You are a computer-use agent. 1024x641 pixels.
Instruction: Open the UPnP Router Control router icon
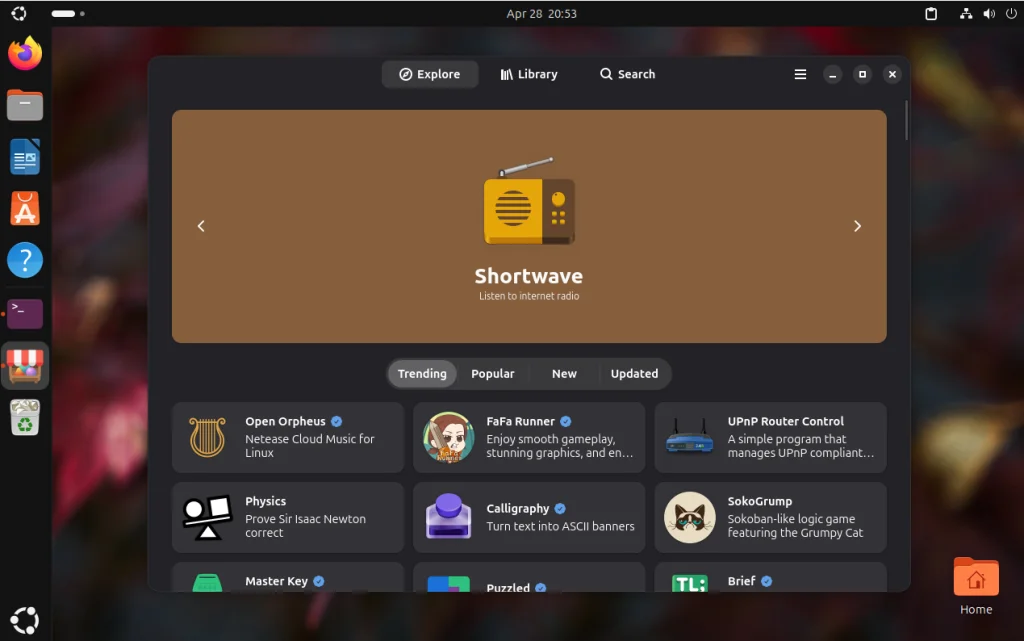tap(690, 438)
